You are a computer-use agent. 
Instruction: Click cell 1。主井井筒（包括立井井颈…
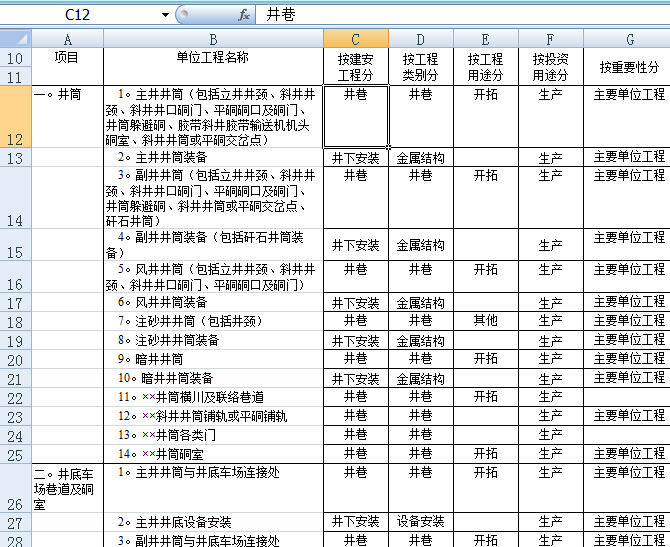(x=213, y=117)
